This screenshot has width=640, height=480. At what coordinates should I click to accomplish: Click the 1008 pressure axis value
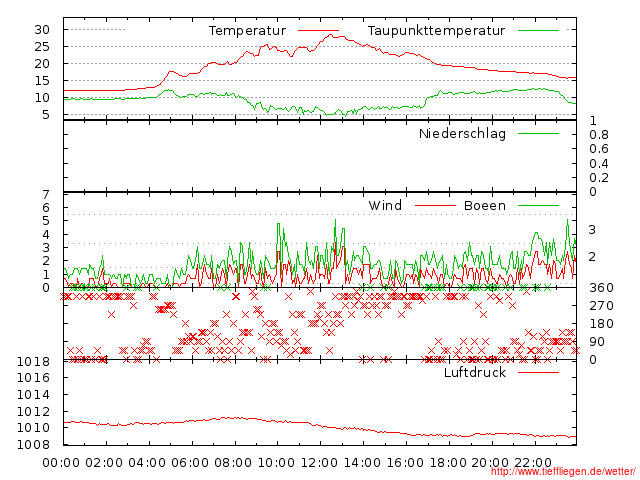(x=33, y=444)
